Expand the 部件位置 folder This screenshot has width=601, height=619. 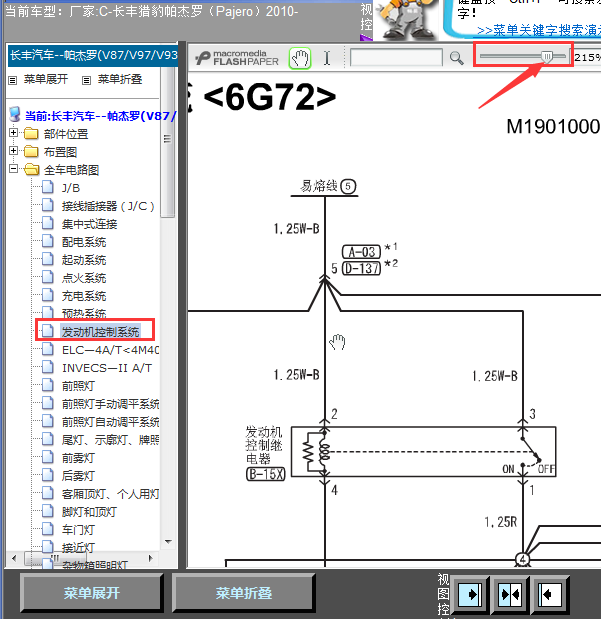pos(13,133)
